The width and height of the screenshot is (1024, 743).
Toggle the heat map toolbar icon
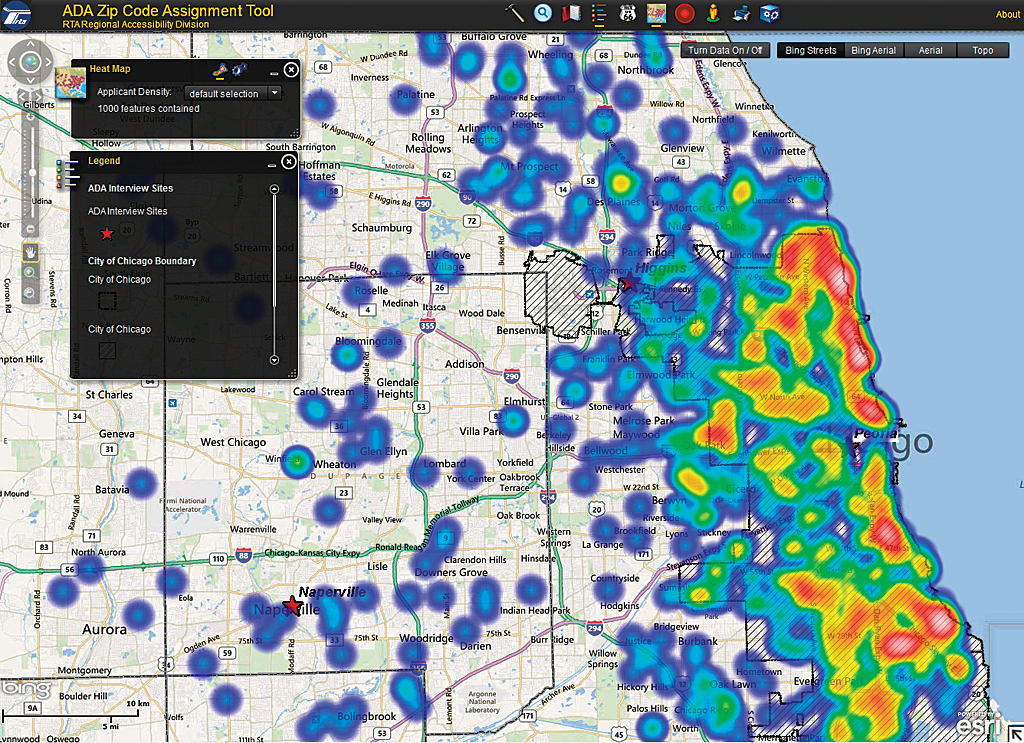click(x=656, y=14)
